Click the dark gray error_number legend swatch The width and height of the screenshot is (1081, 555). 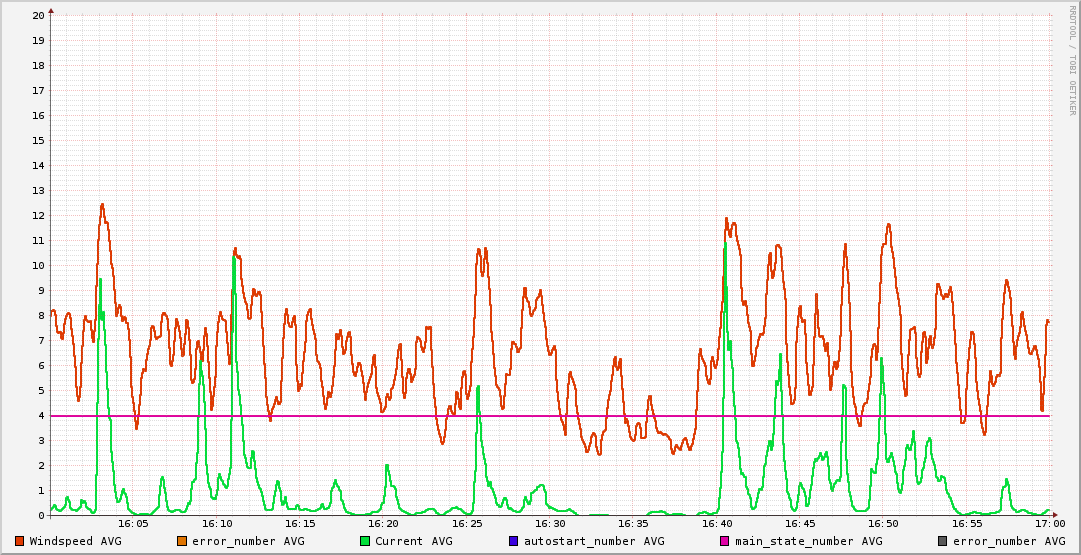[x=942, y=541]
